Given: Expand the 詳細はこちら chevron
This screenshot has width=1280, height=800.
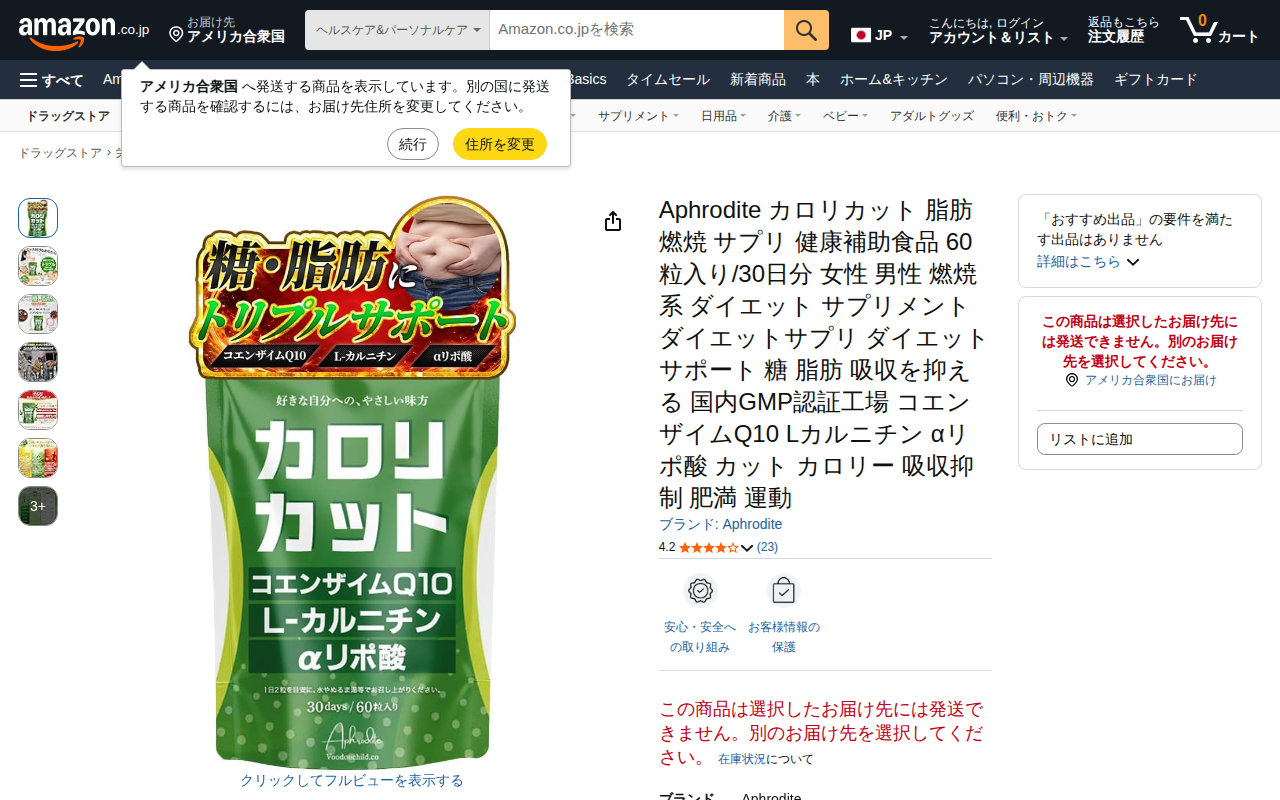Looking at the screenshot, I should [x=1133, y=262].
